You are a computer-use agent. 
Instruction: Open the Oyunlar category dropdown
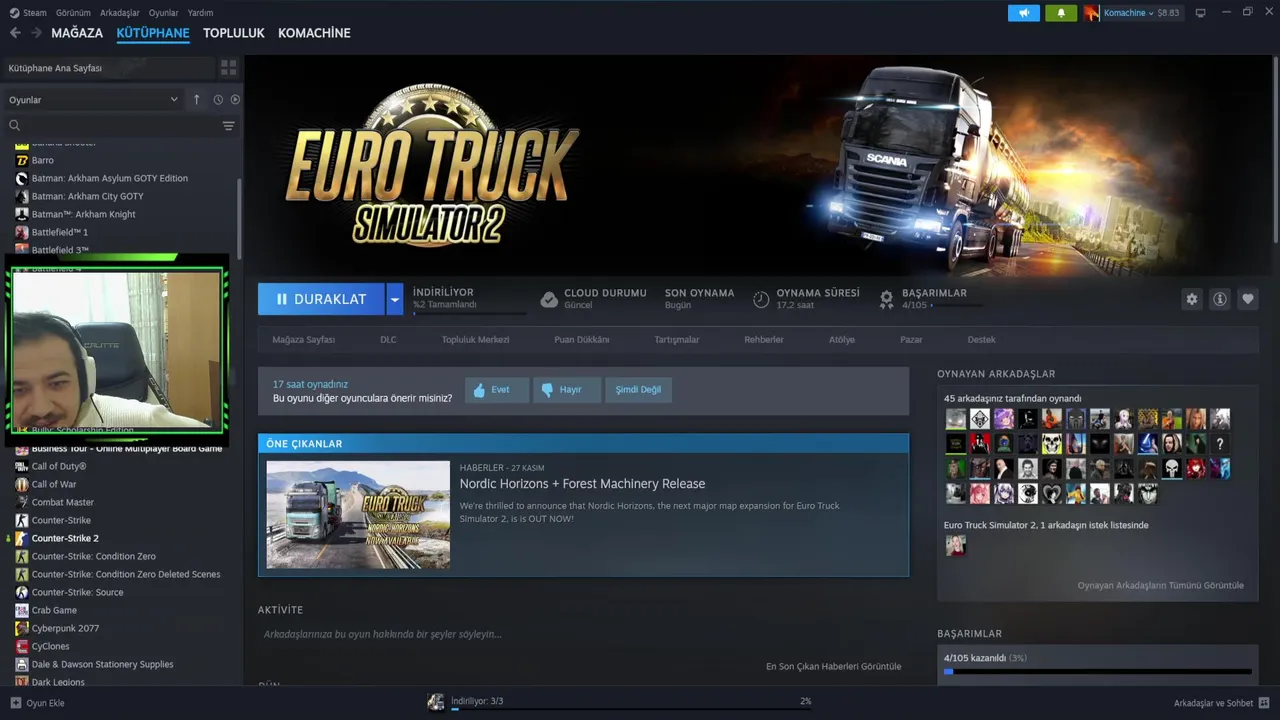point(93,100)
